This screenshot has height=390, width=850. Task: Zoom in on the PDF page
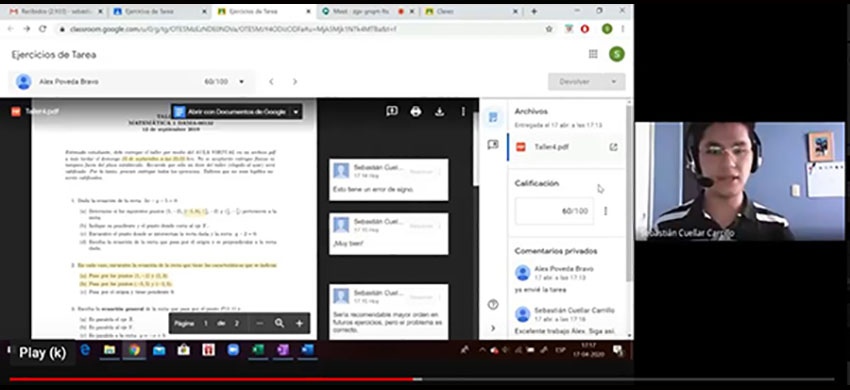coord(299,323)
